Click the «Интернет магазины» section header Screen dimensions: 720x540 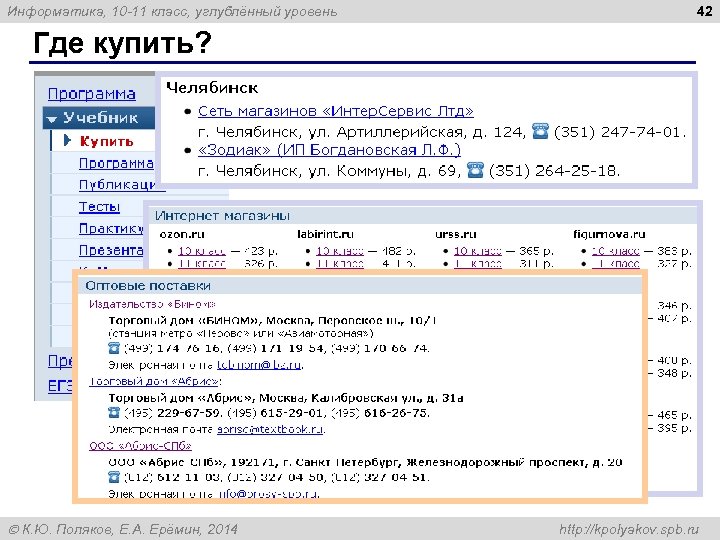(222, 216)
